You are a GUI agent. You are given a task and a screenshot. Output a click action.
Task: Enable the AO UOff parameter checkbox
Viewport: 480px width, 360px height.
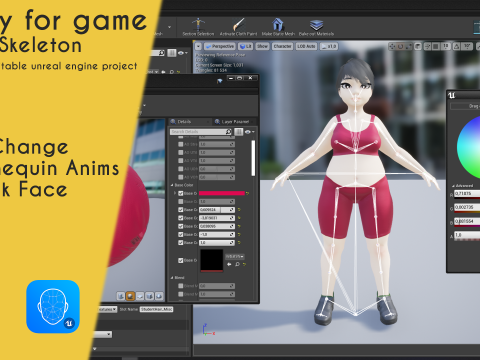pos(181,169)
